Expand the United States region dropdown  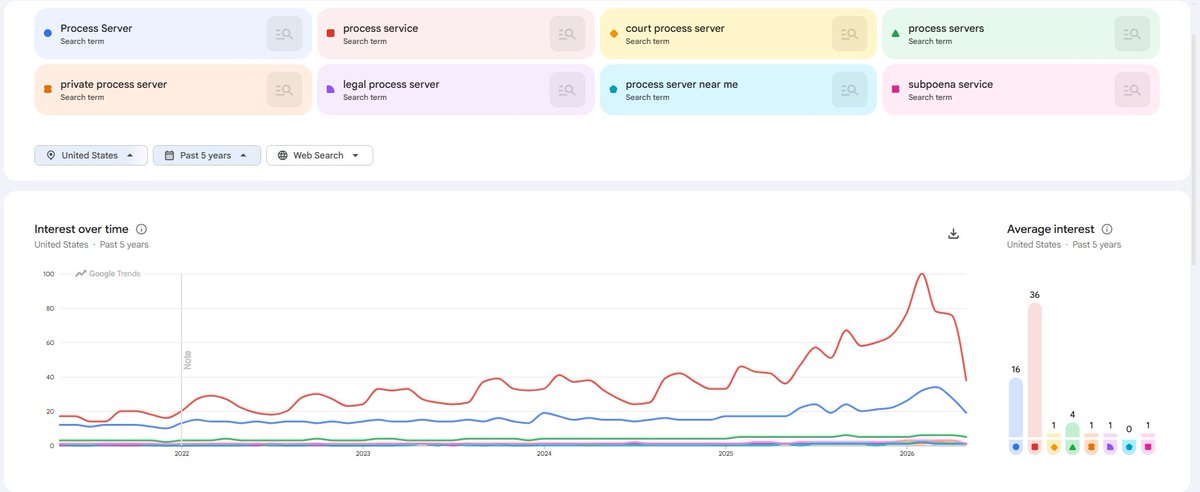91,155
